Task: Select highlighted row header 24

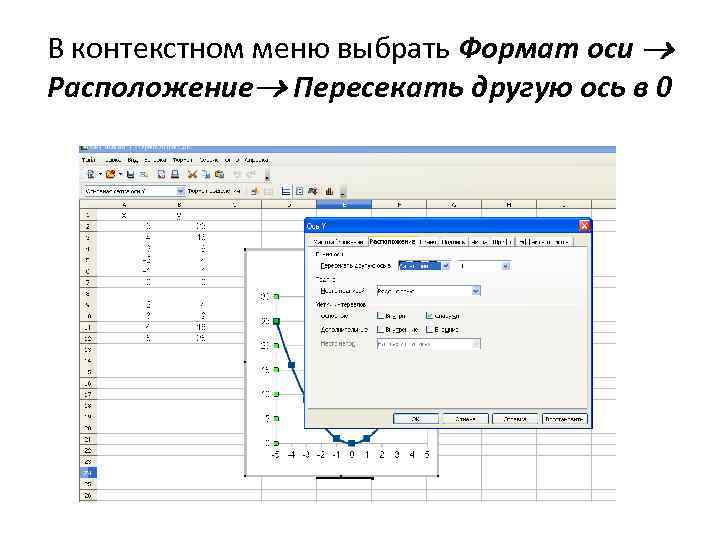Action: pos(88,472)
